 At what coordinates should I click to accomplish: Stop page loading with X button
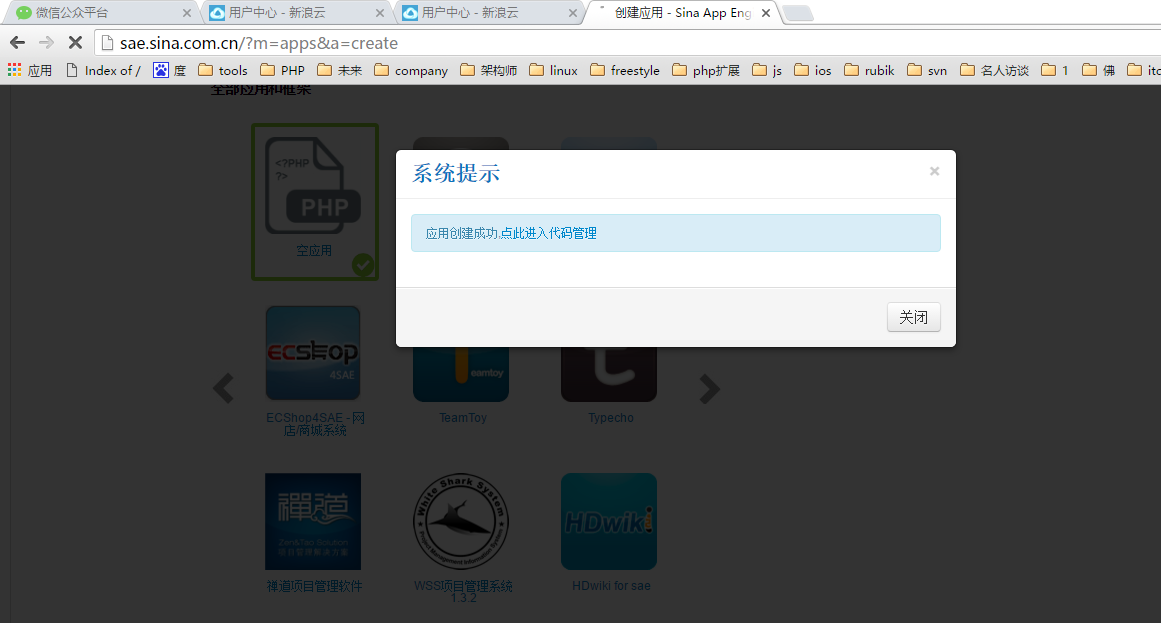(x=75, y=43)
